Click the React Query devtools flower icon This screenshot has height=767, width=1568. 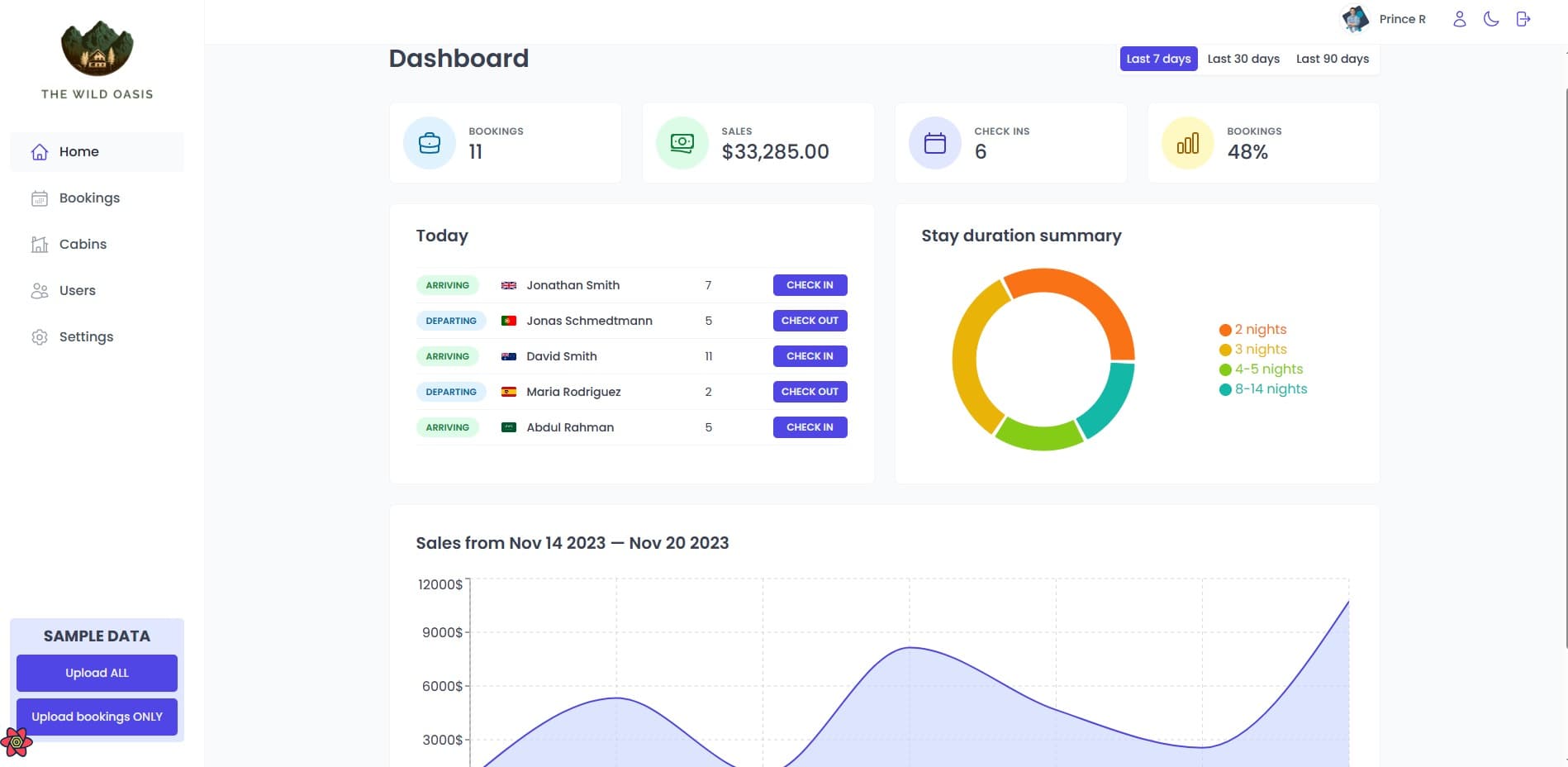coord(17,741)
